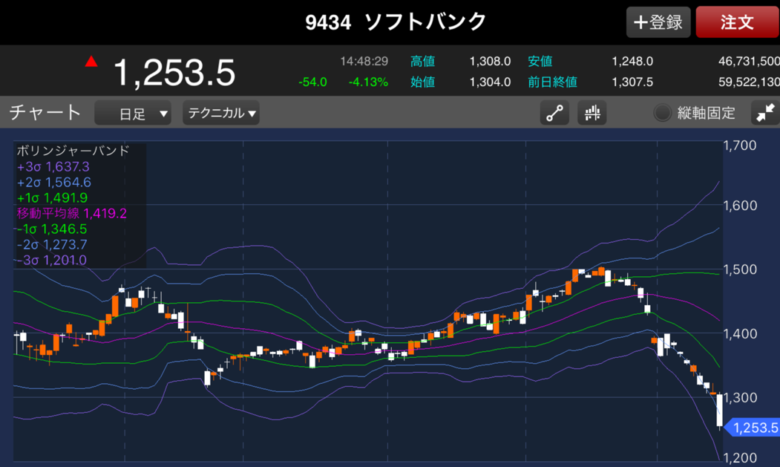Click the 1,700 axis label

(x=740, y=146)
